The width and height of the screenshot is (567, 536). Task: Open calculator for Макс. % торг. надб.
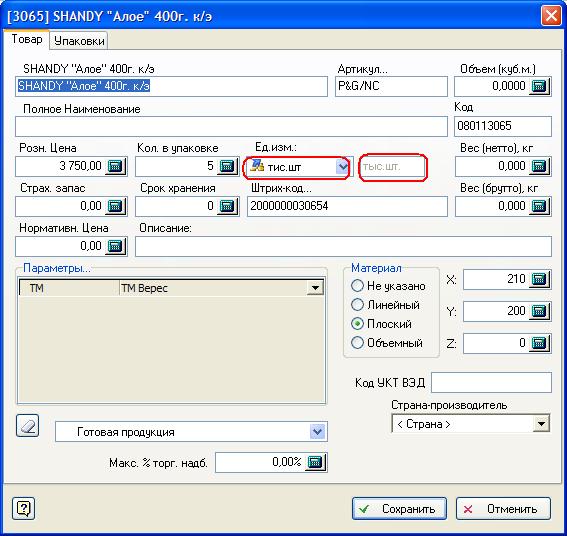click(316, 462)
